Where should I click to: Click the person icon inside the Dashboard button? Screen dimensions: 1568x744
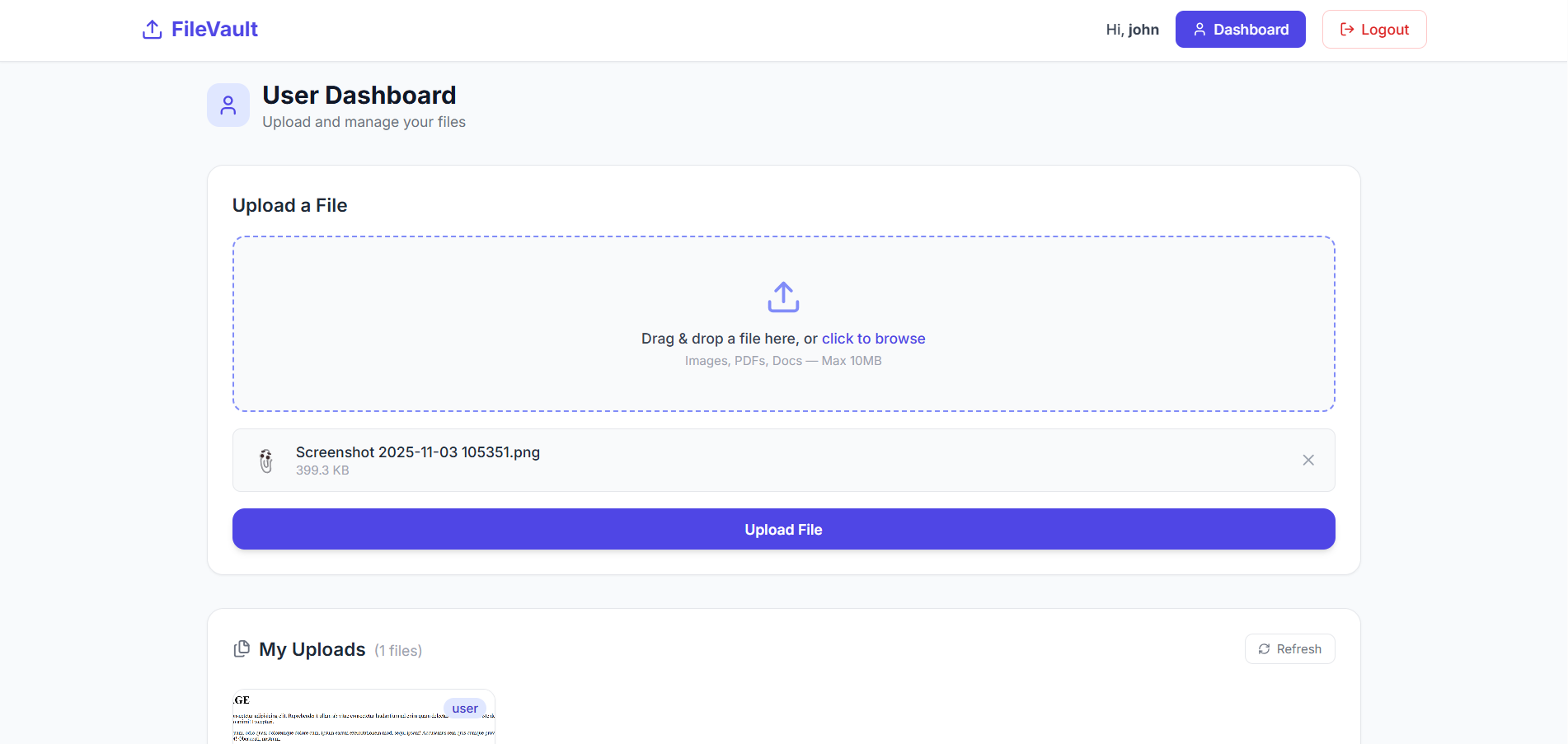click(1199, 30)
